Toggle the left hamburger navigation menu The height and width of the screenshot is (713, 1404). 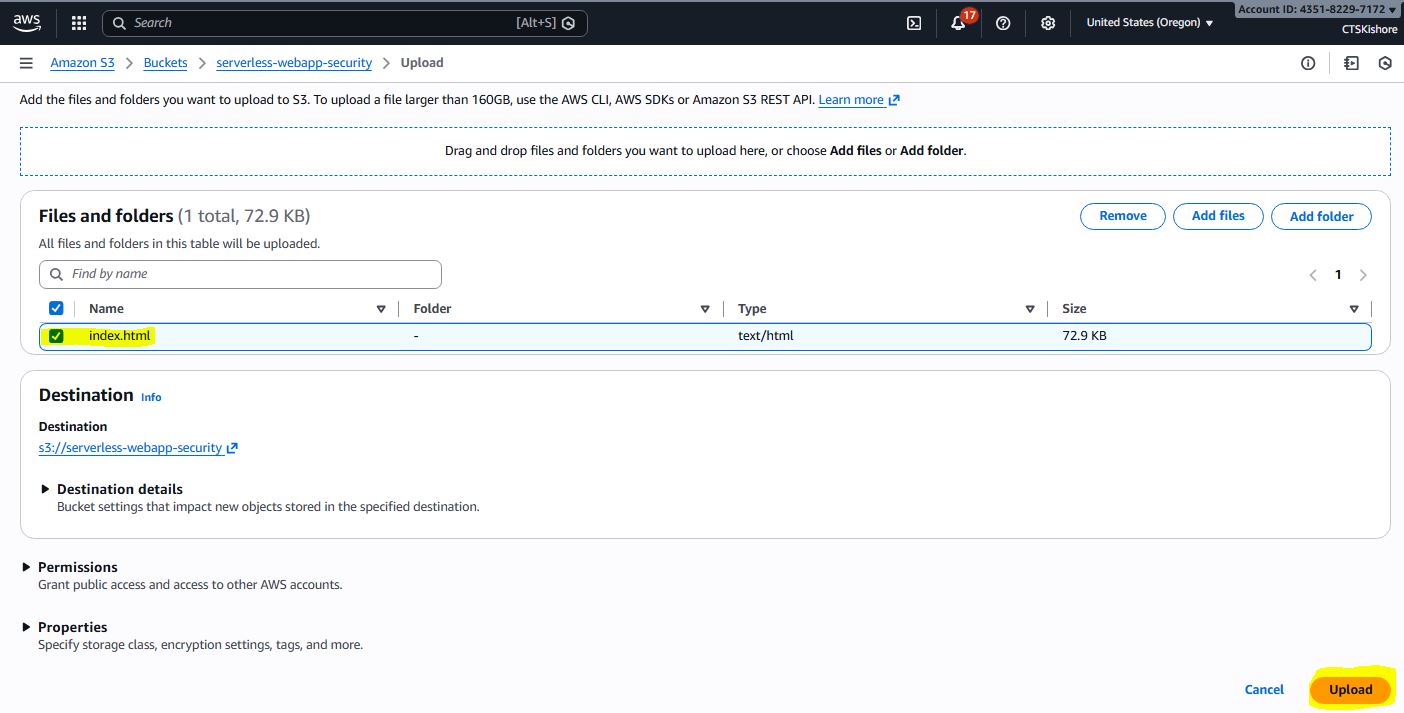[26, 63]
